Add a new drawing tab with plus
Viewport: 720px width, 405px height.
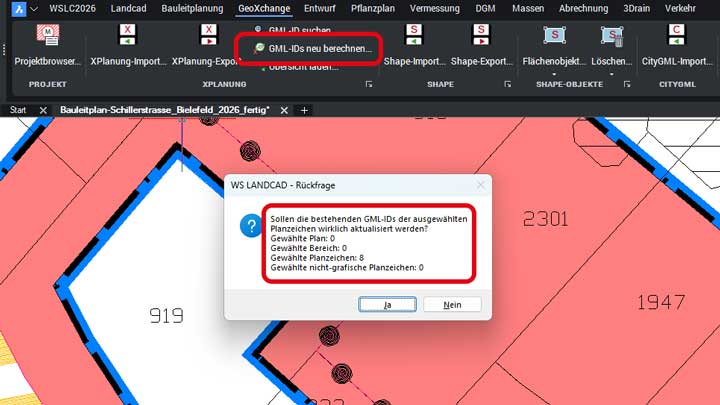[304, 110]
